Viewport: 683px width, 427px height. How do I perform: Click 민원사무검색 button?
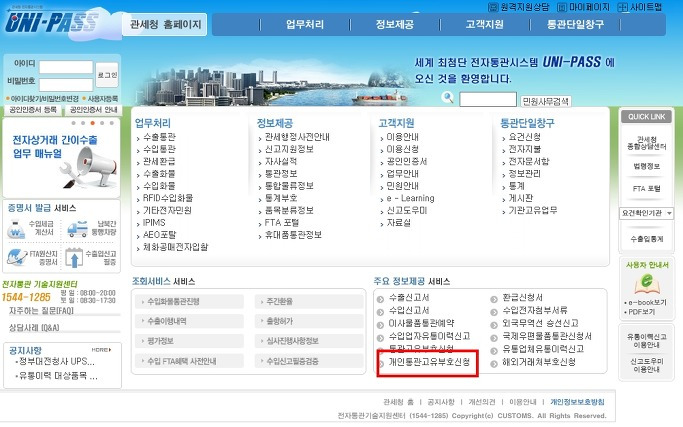click(x=546, y=102)
